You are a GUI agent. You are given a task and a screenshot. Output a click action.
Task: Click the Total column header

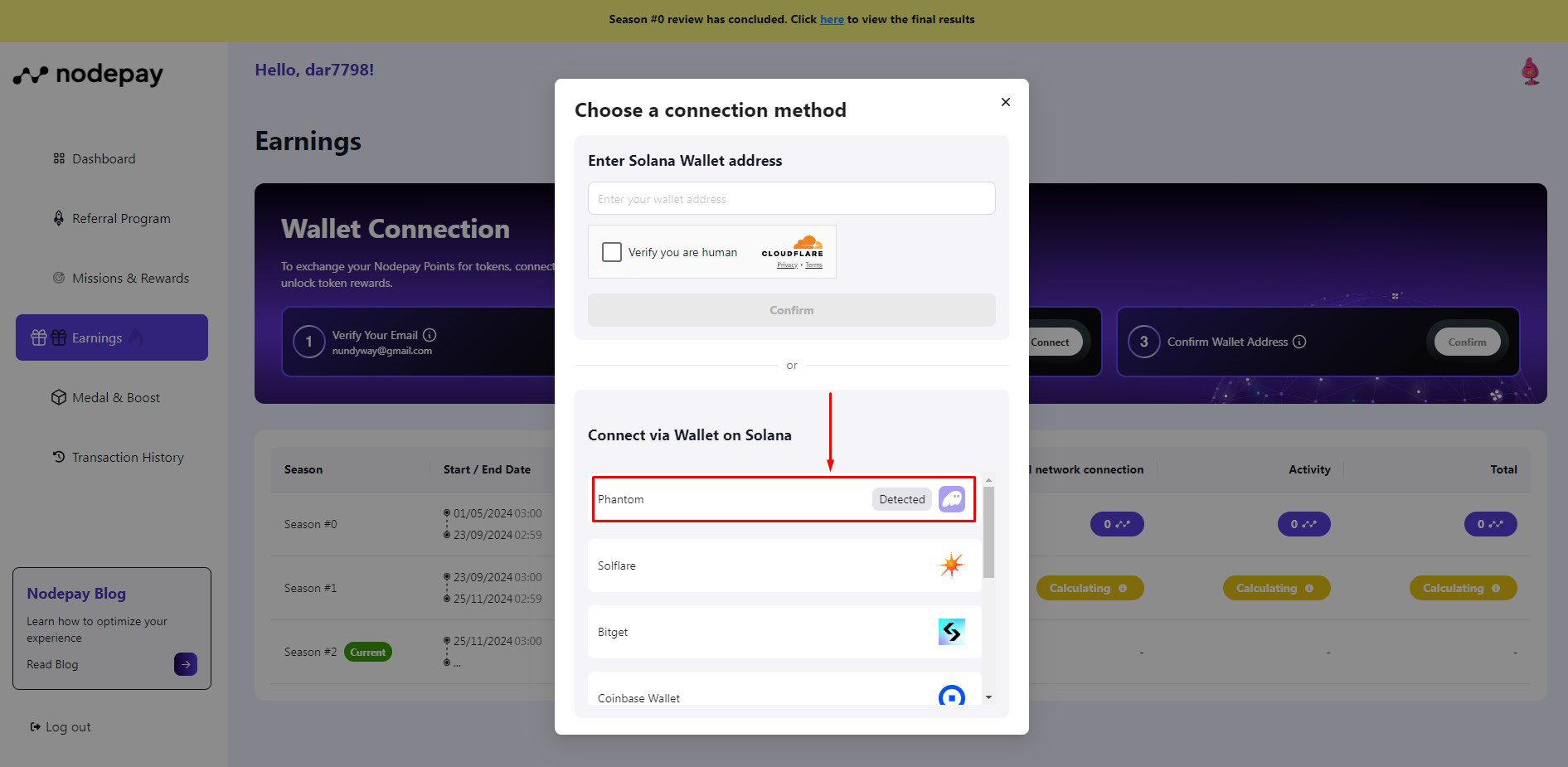[1503, 469]
